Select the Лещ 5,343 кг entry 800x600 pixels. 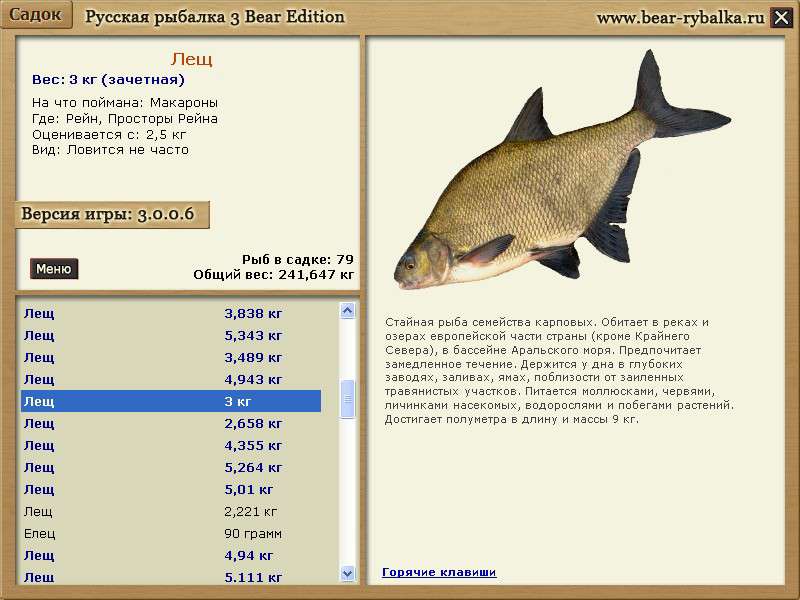(170, 335)
